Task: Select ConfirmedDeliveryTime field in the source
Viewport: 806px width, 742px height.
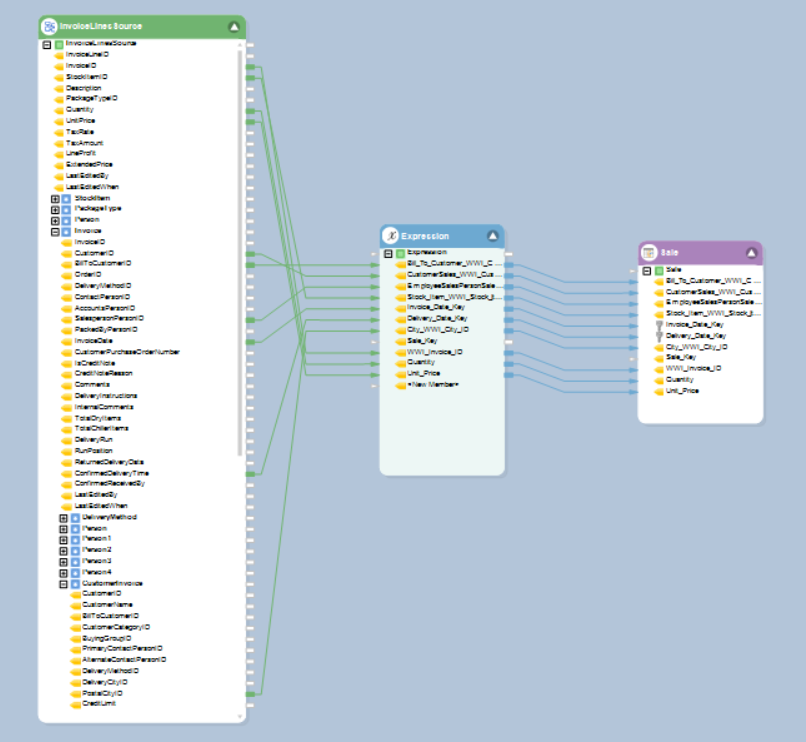Action: tap(112, 473)
